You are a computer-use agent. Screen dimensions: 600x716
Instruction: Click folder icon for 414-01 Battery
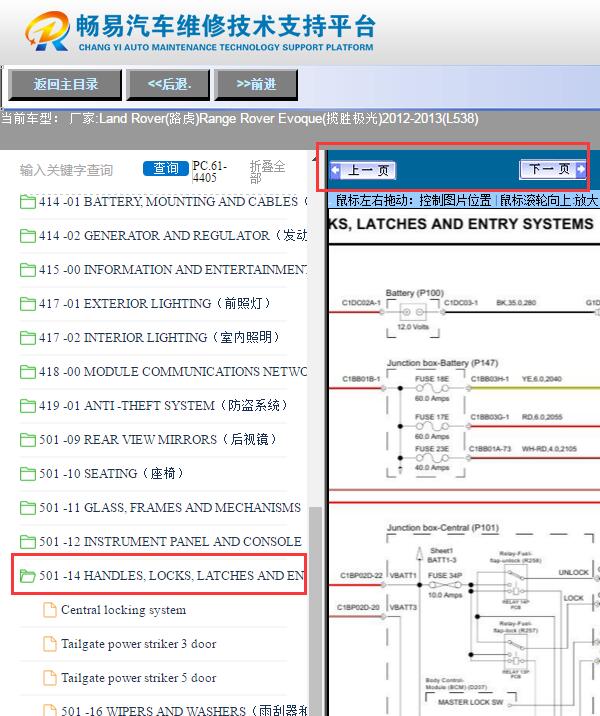[x=28, y=202]
